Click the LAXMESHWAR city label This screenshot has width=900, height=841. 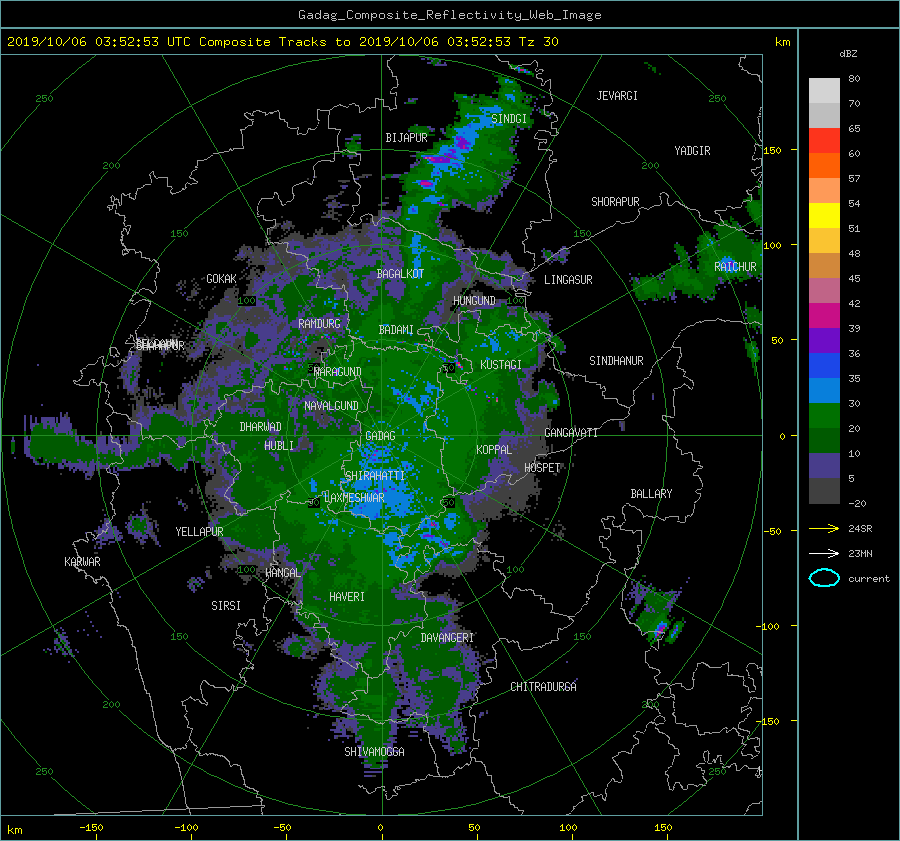click(x=354, y=498)
